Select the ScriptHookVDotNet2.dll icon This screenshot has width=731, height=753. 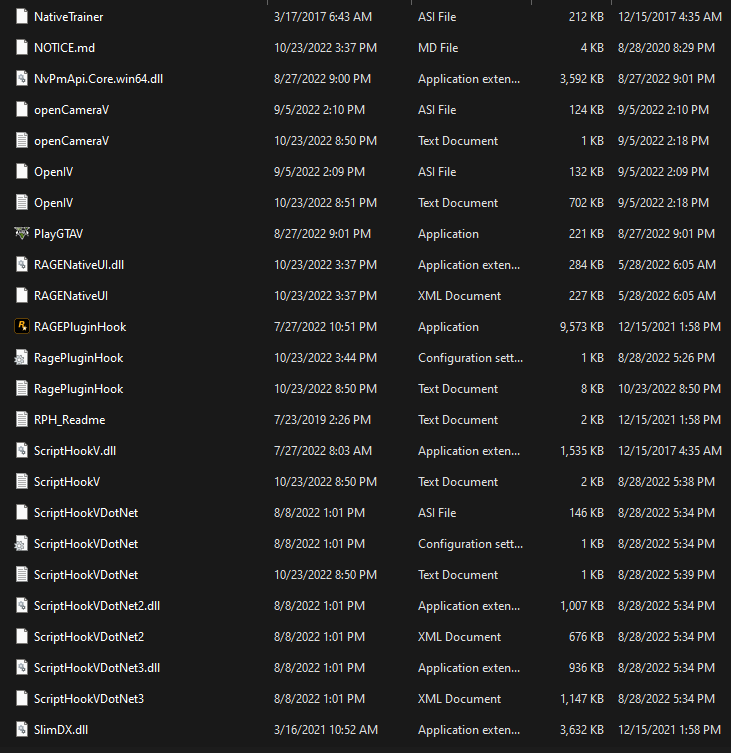pos(22,605)
